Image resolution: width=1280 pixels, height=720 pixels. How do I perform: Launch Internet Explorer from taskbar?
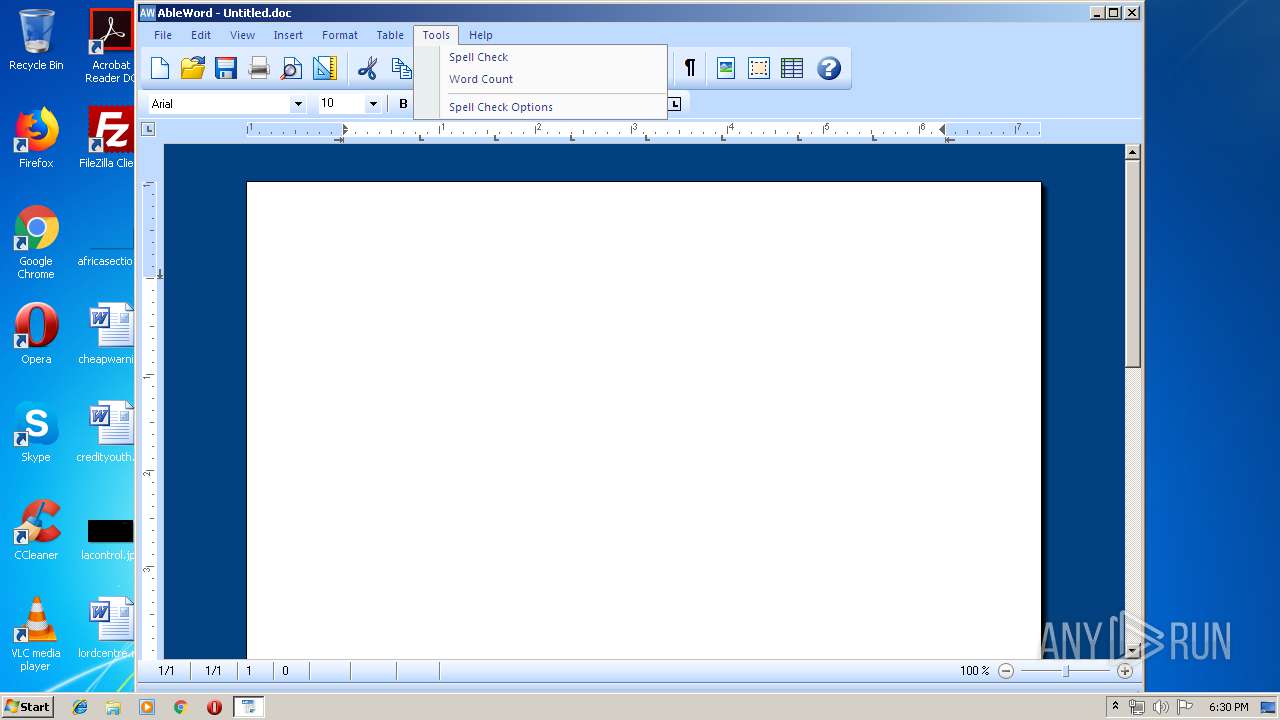pyautogui.click(x=80, y=707)
